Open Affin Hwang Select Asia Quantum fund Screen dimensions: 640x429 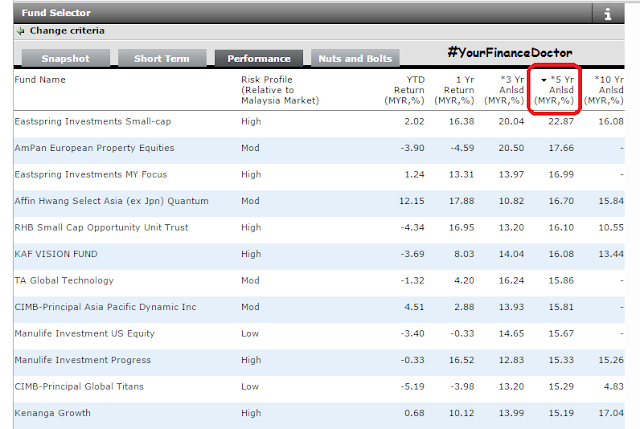click(111, 201)
